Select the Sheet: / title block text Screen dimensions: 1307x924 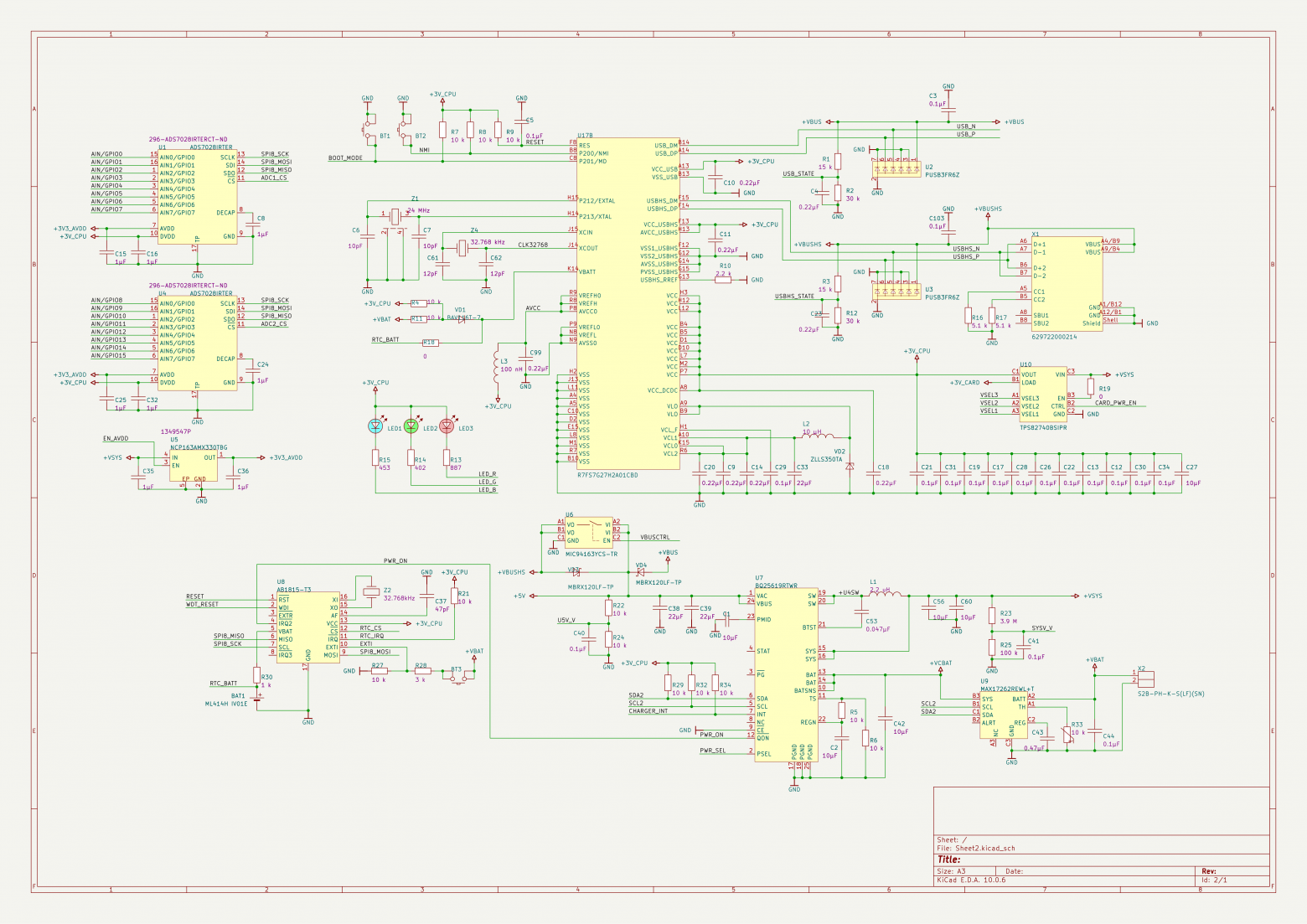click(x=953, y=840)
